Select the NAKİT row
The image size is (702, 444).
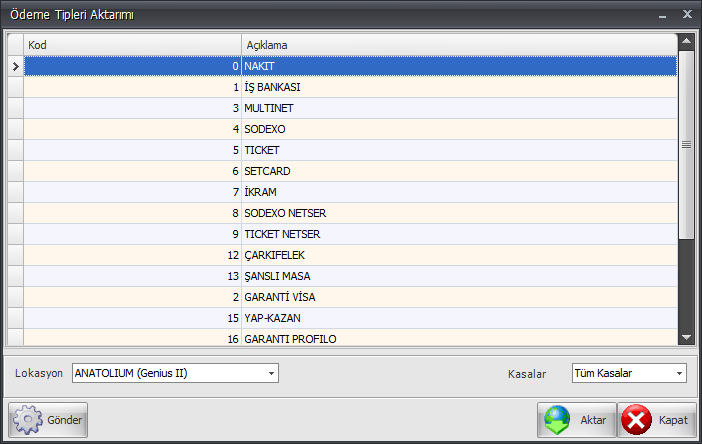[x=351, y=66]
